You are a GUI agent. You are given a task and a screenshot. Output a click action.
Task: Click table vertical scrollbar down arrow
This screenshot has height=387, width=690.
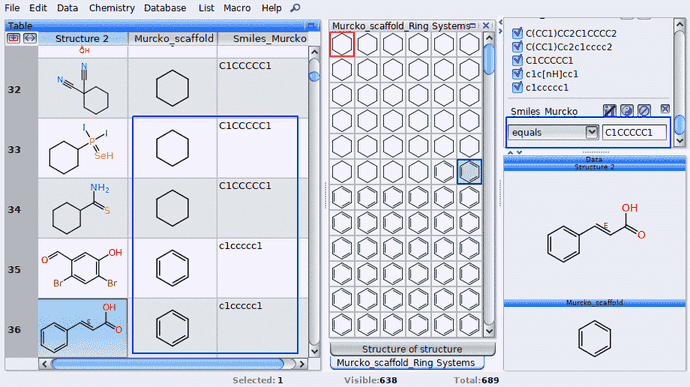[314, 351]
